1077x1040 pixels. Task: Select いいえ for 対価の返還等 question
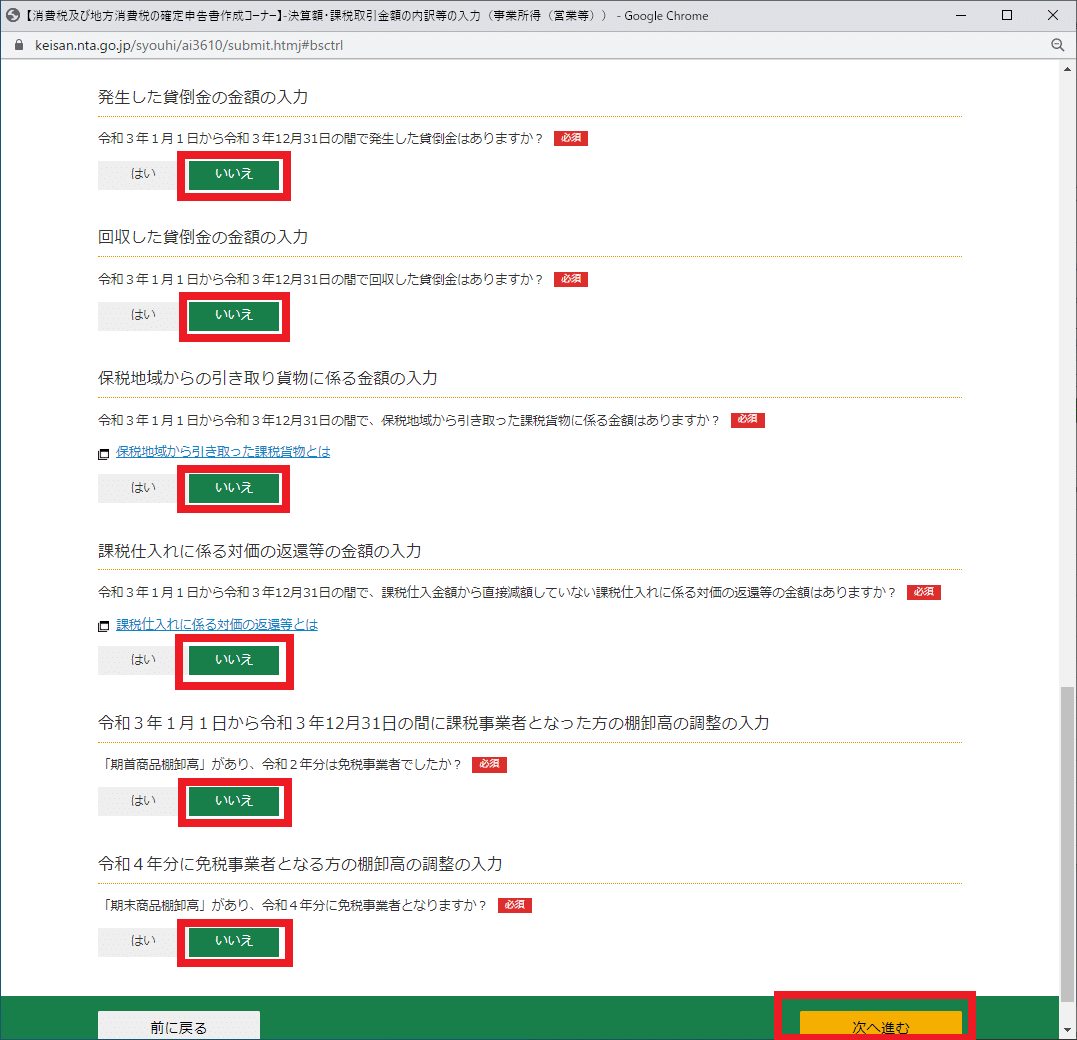pos(234,660)
